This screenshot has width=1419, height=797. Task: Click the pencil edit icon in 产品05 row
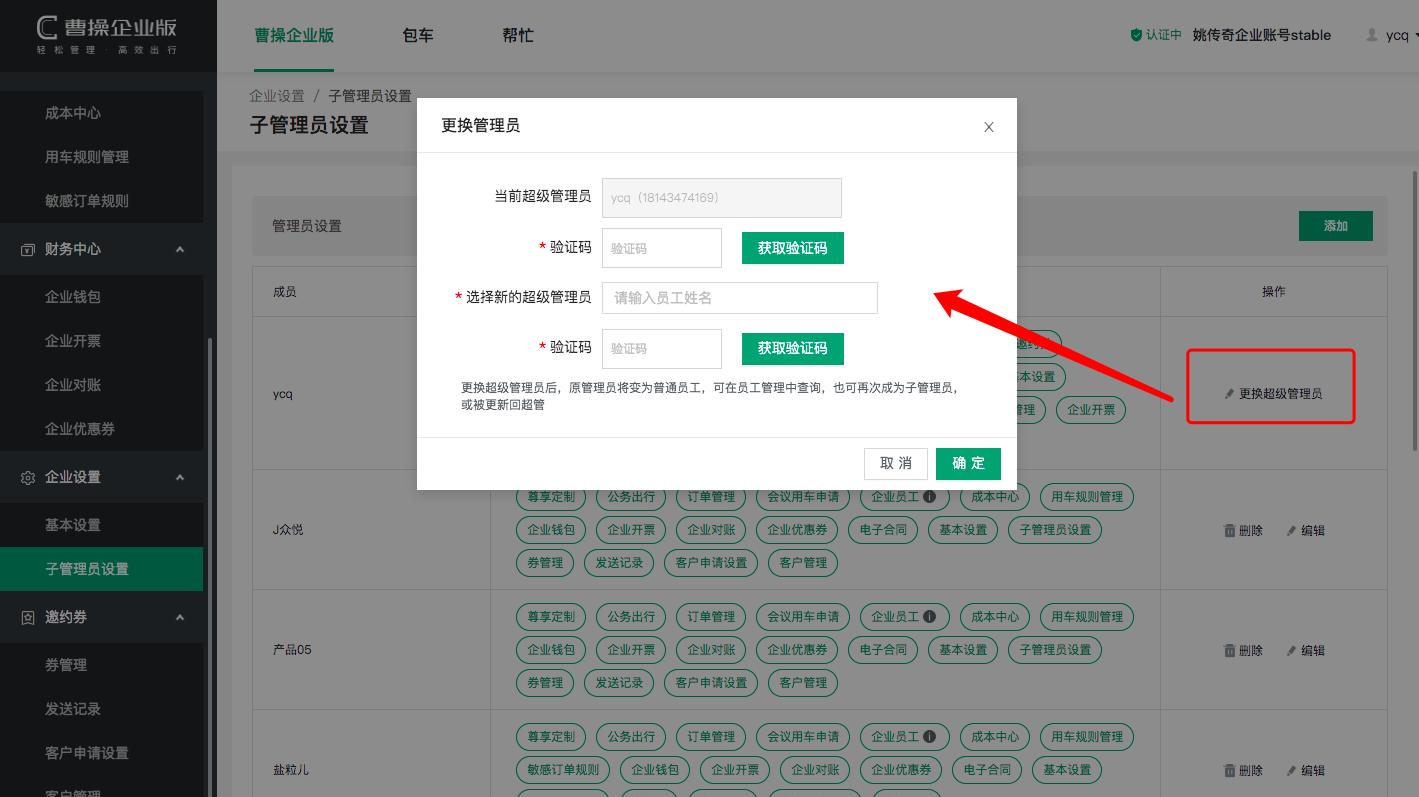tap(1291, 650)
